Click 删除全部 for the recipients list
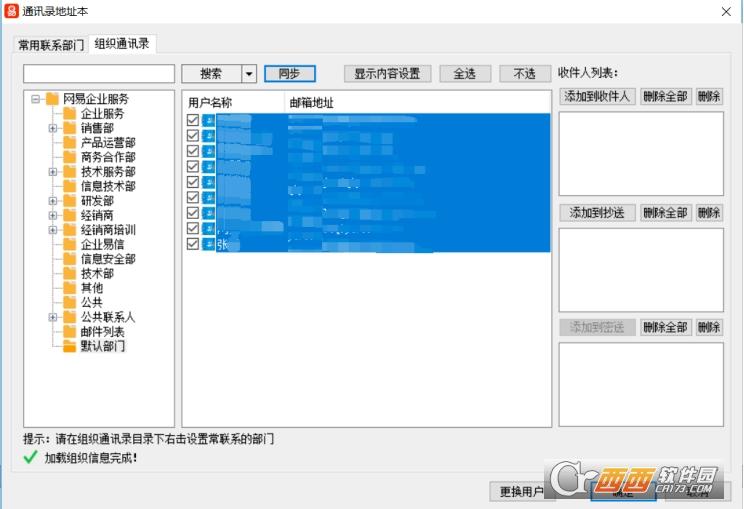This screenshot has height=509, width=744. point(666,97)
